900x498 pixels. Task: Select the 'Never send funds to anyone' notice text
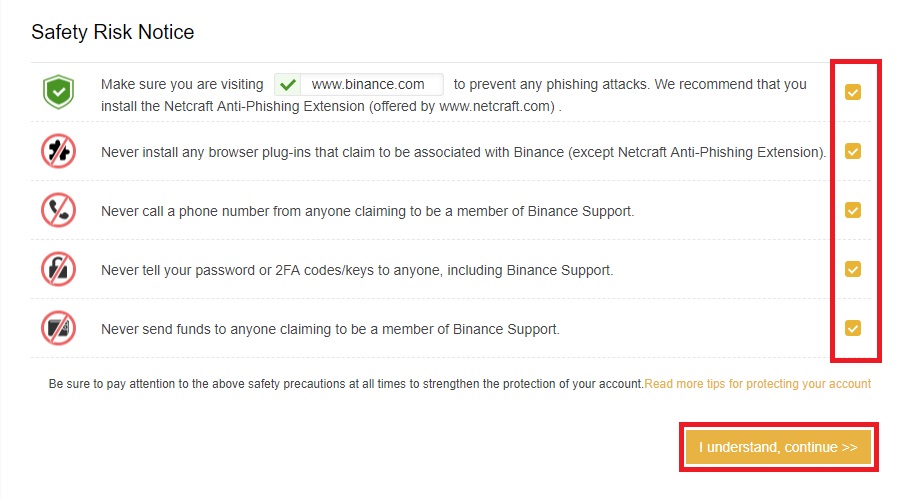[330, 329]
